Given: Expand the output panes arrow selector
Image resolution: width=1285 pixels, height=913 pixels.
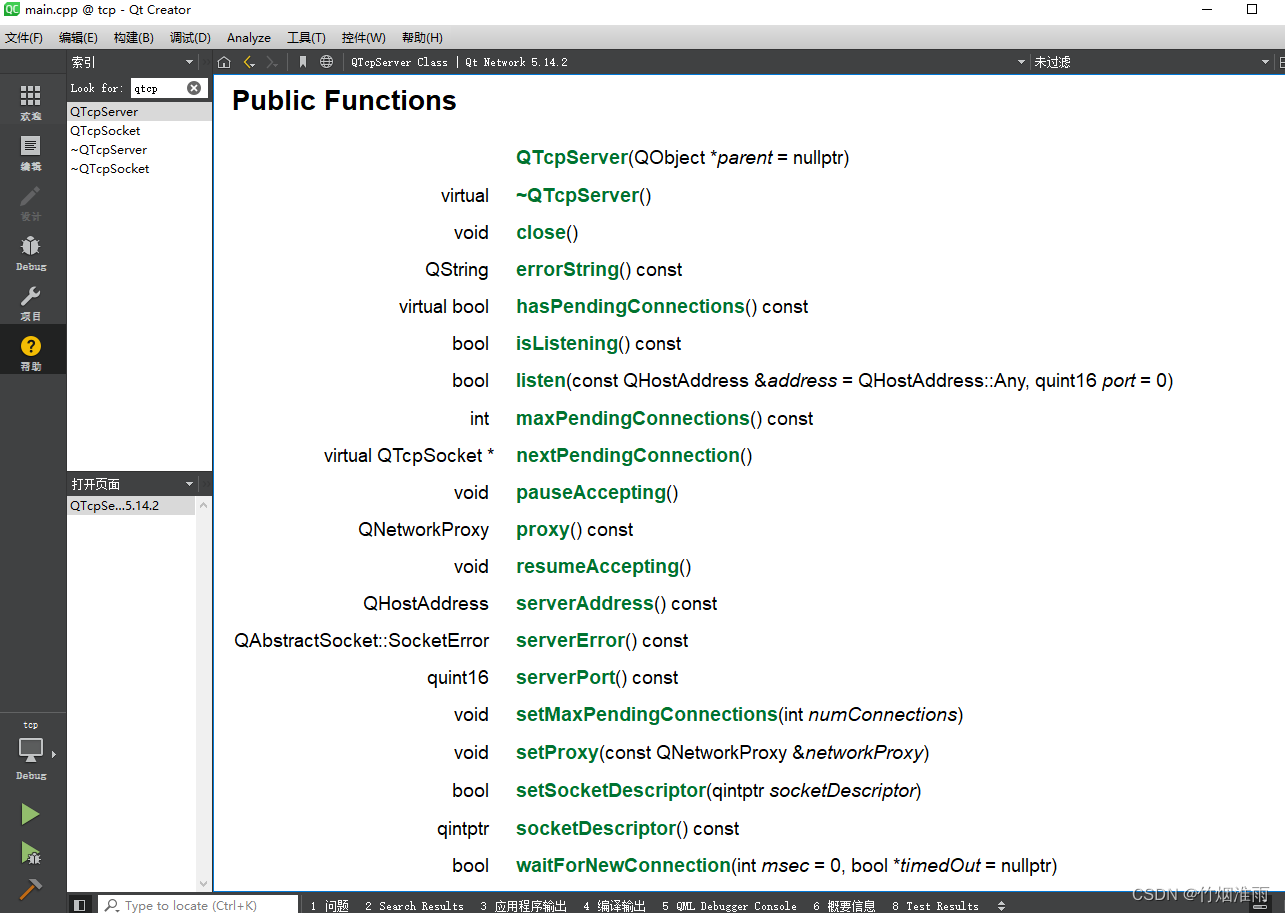Looking at the screenshot, I should tap(1002, 906).
